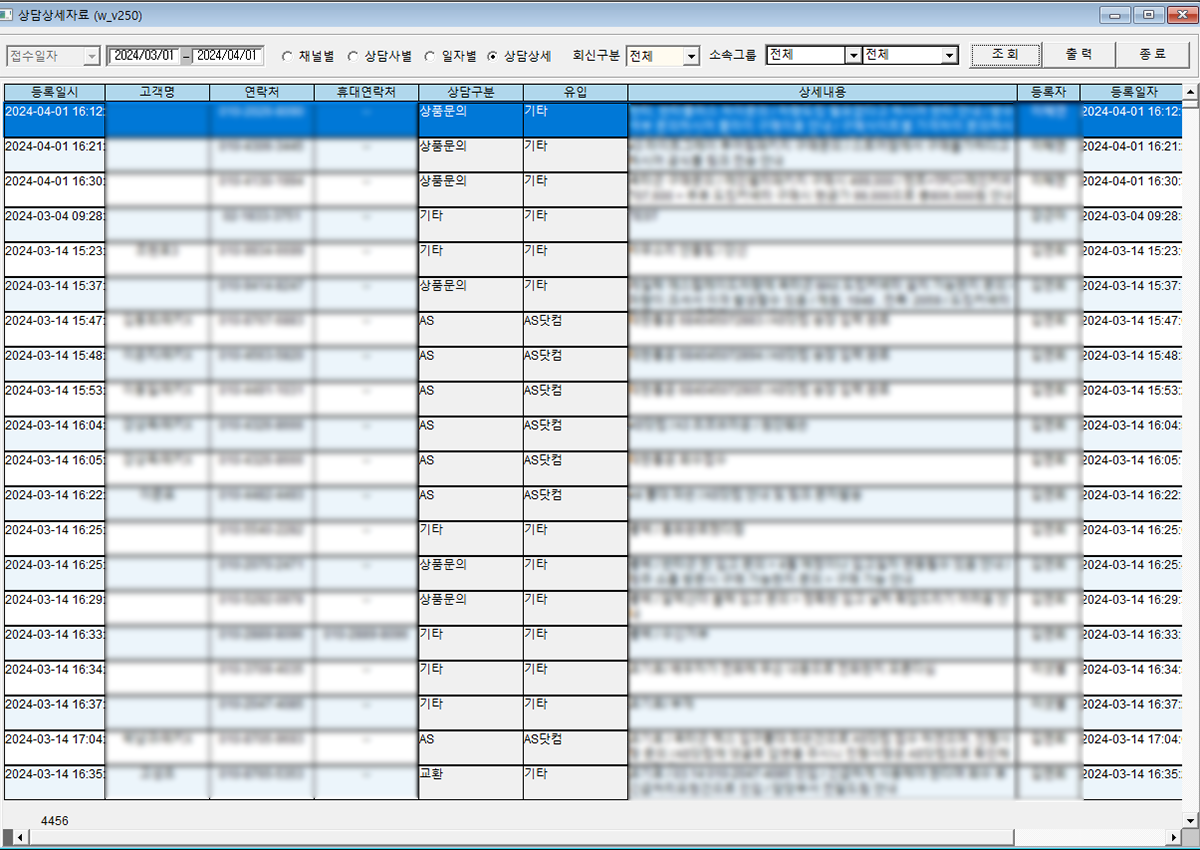
Task: Click the vertical scrollbar up arrow
Action: click(1190, 90)
